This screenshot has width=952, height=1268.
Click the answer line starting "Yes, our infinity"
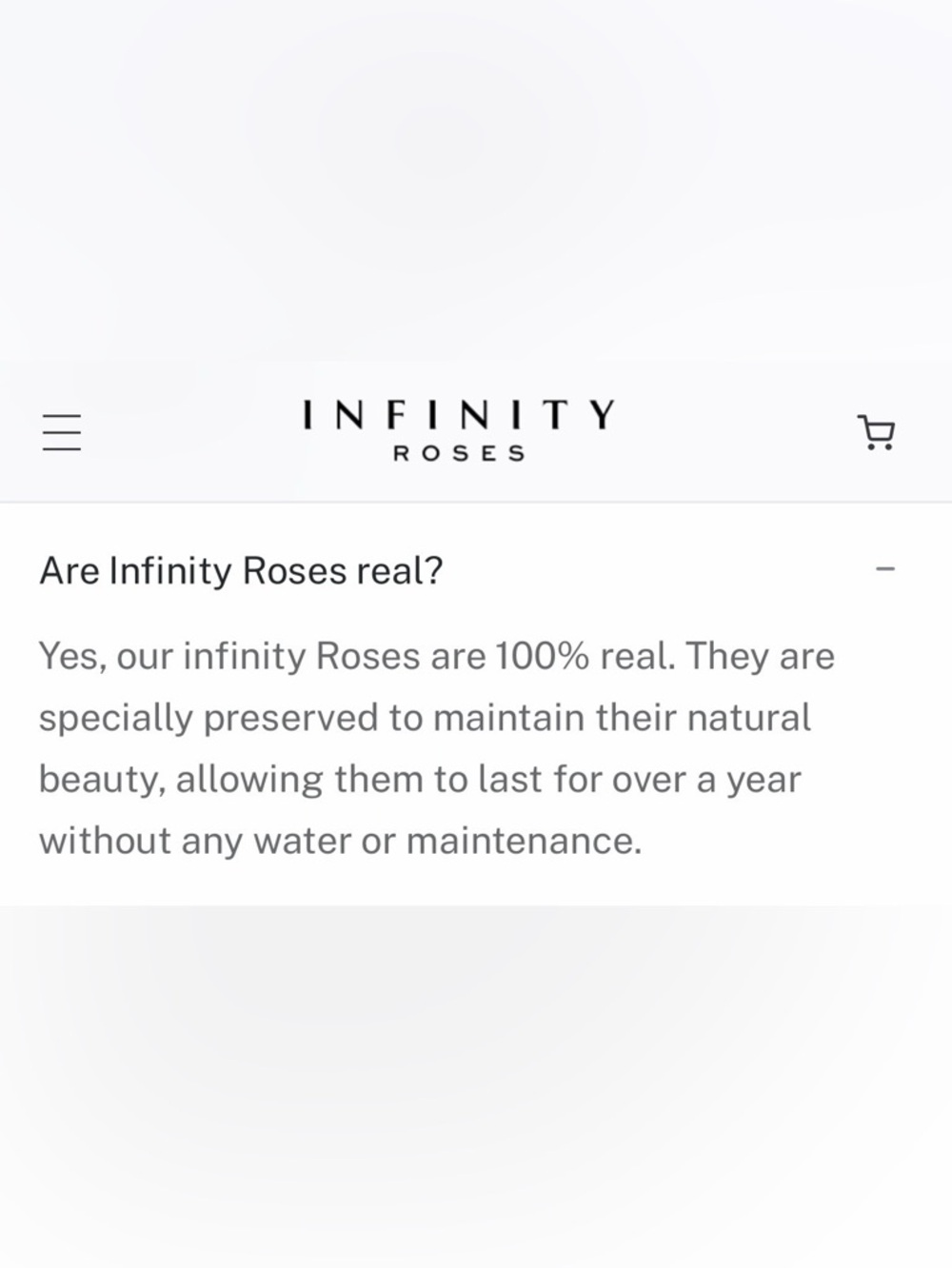click(436, 657)
